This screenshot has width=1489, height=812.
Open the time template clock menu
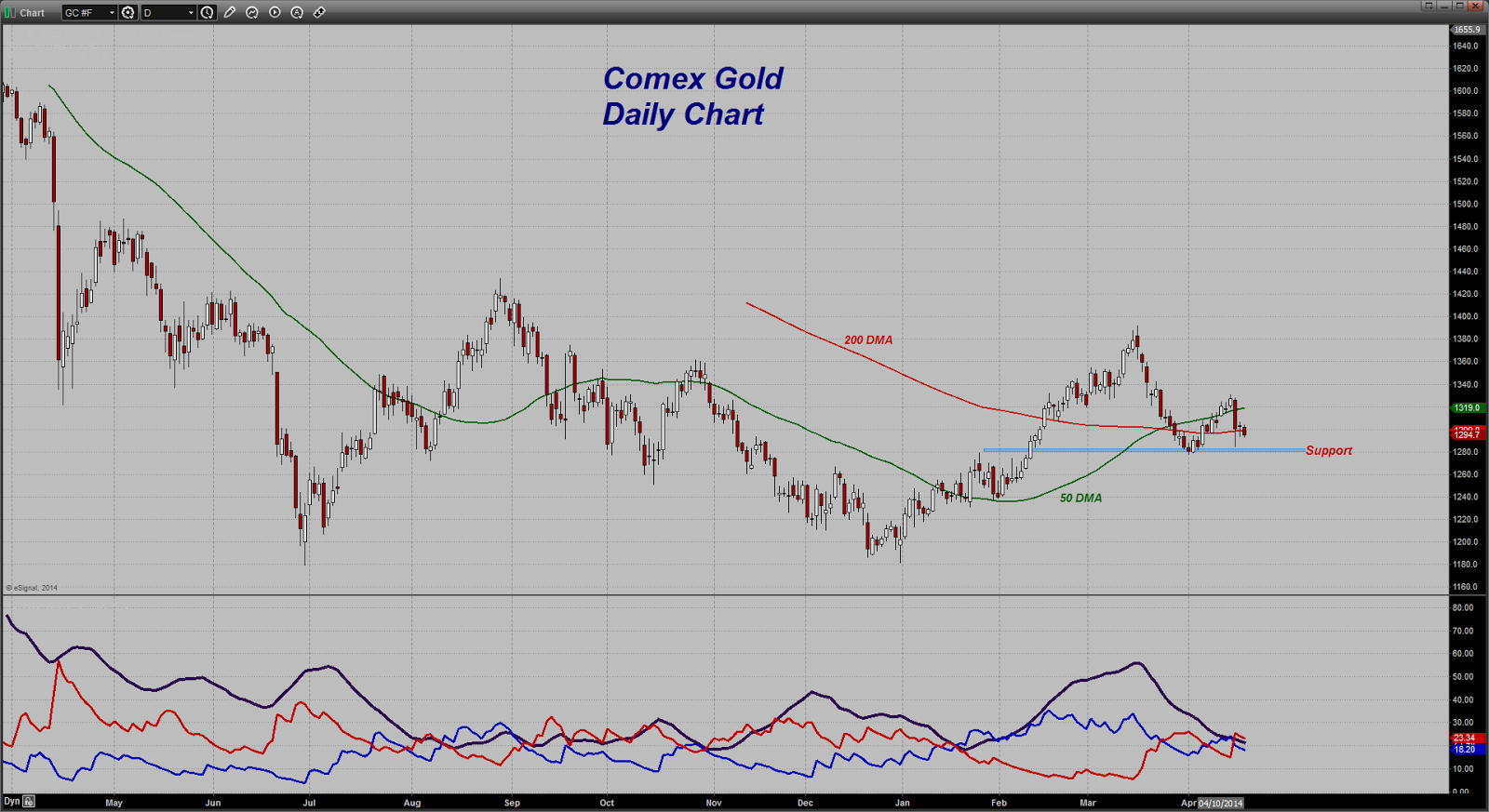[x=208, y=12]
